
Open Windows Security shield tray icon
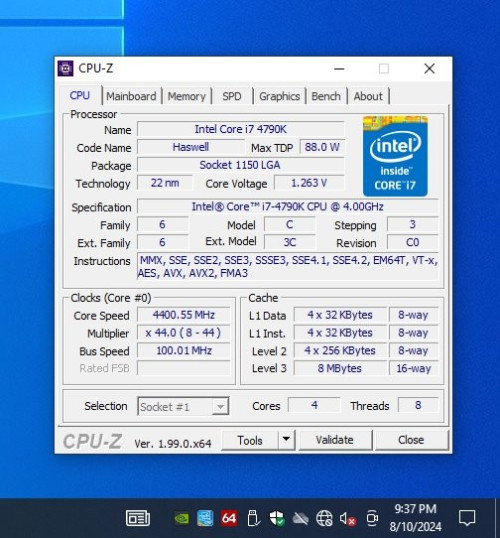277,518
